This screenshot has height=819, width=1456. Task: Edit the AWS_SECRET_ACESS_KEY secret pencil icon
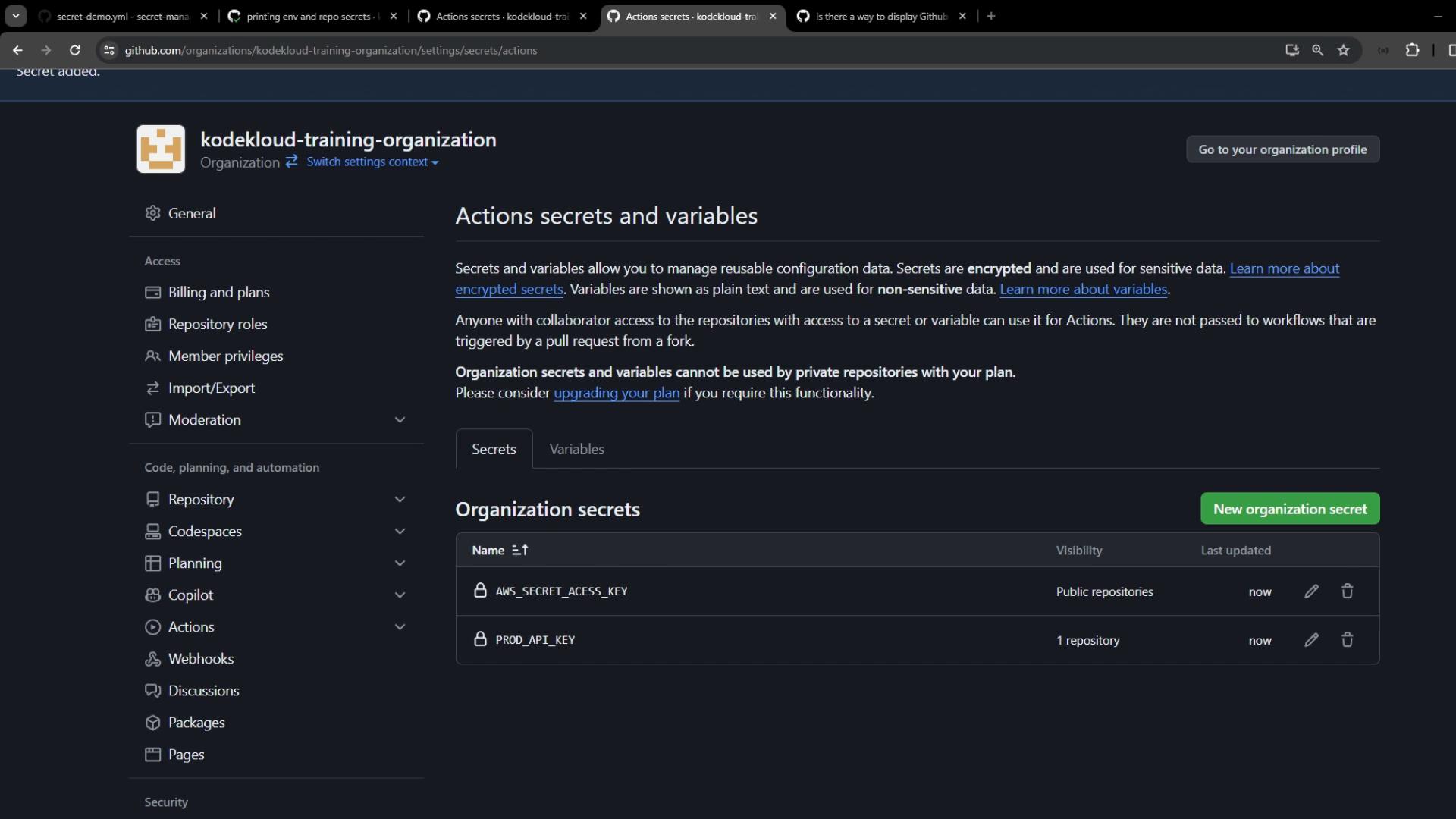point(1311,591)
